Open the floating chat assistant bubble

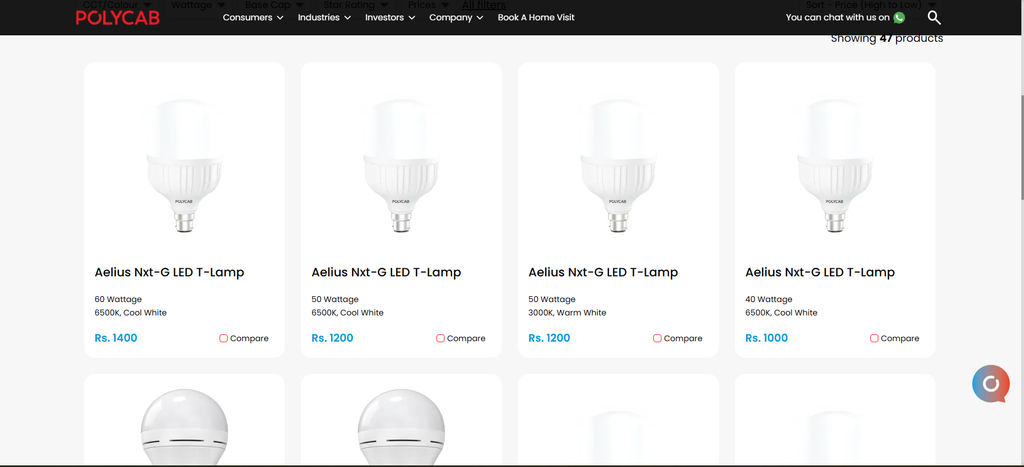click(991, 383)
